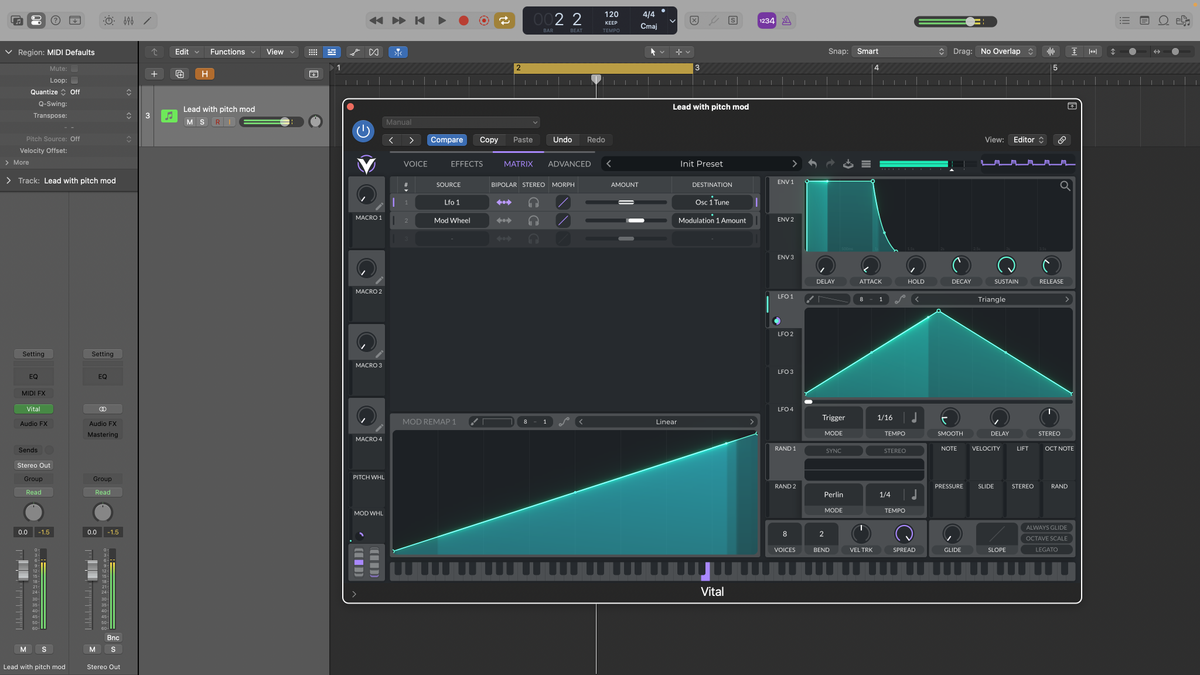Switch to the VOICE tab in Vital
1200x675 pixels.
415,164
